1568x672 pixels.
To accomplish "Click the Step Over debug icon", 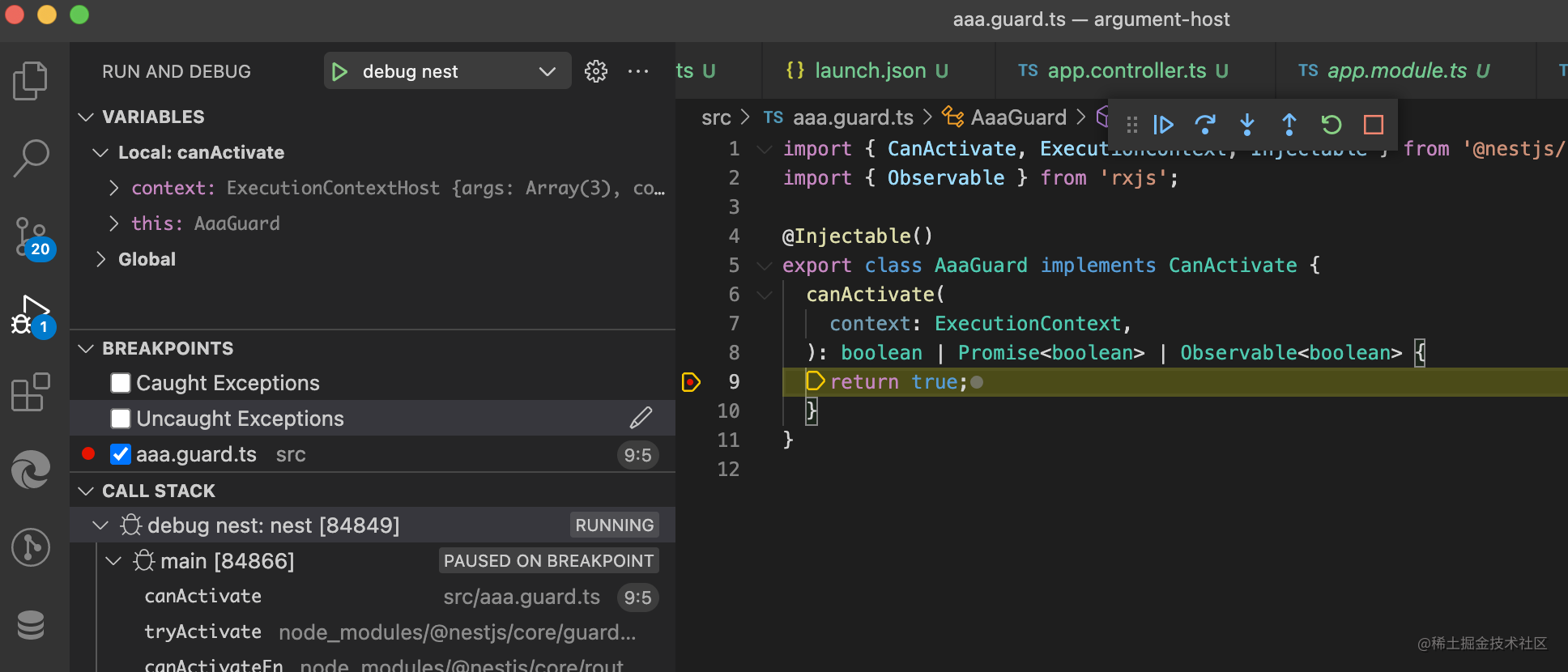I will [1205, 125].
